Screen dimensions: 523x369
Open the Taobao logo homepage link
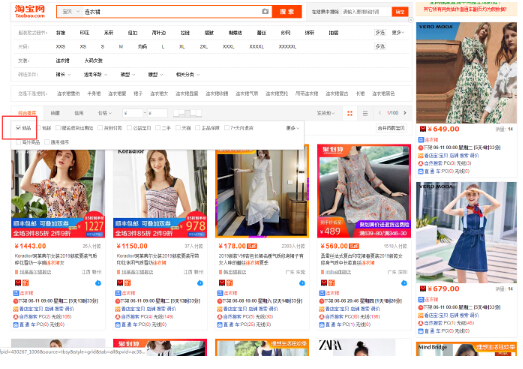point(30,11)
